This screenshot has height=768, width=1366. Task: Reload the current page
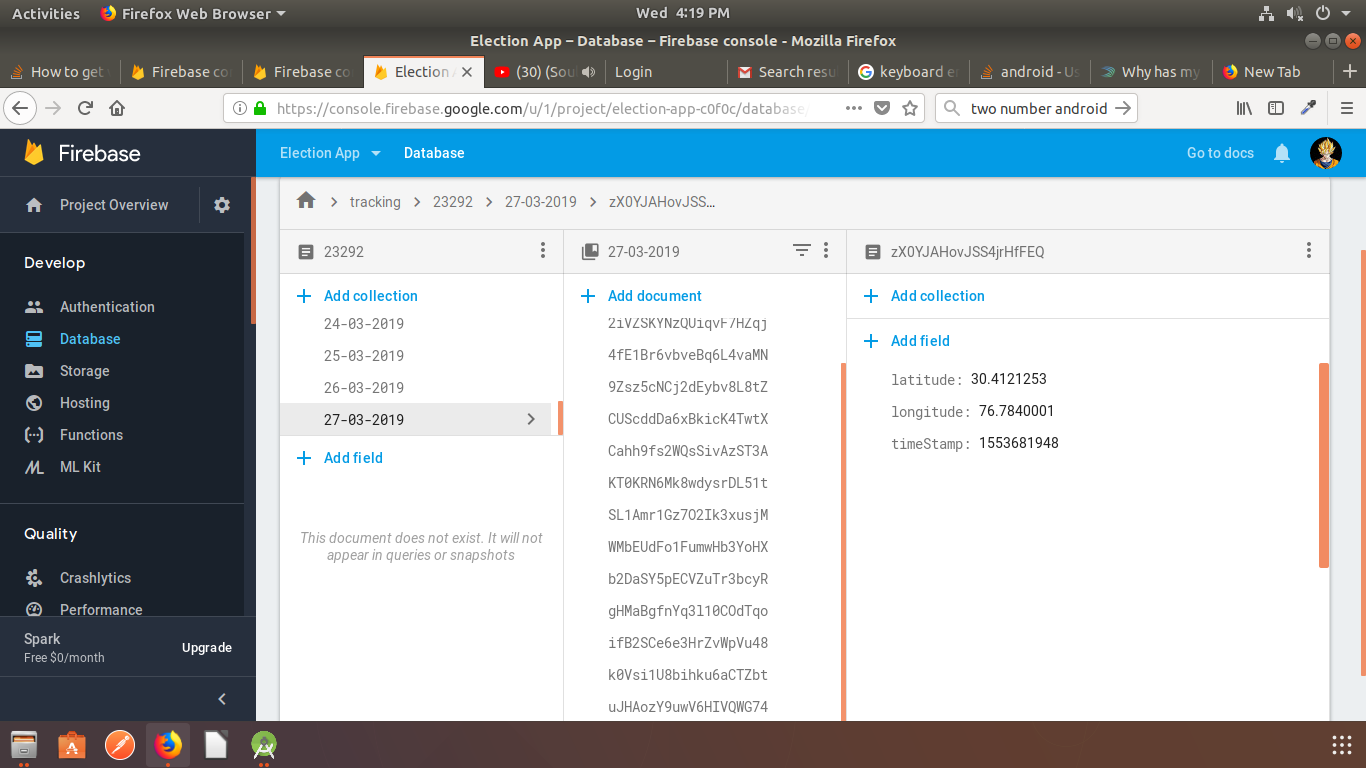[x=85, y=108]
